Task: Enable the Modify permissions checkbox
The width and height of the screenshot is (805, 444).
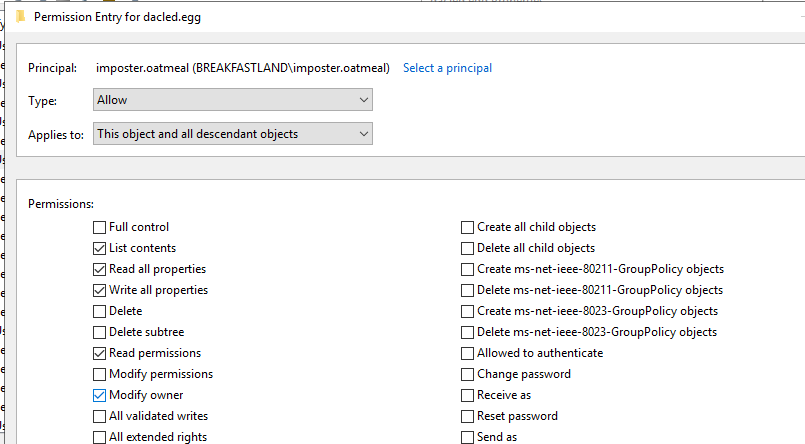Action: pyautogui.click(x=99, y=374)
